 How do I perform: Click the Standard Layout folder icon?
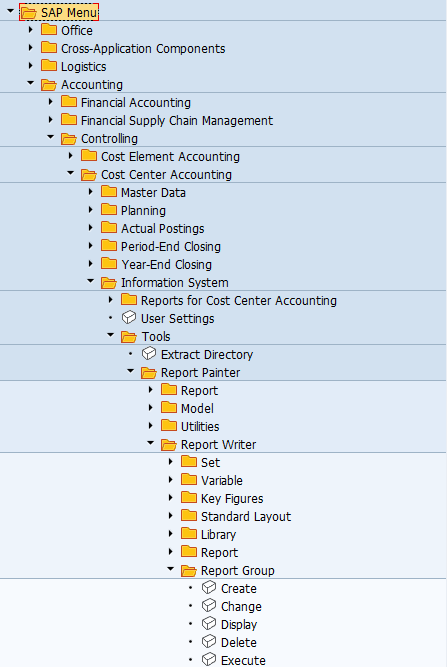click(x=189, y=516)
